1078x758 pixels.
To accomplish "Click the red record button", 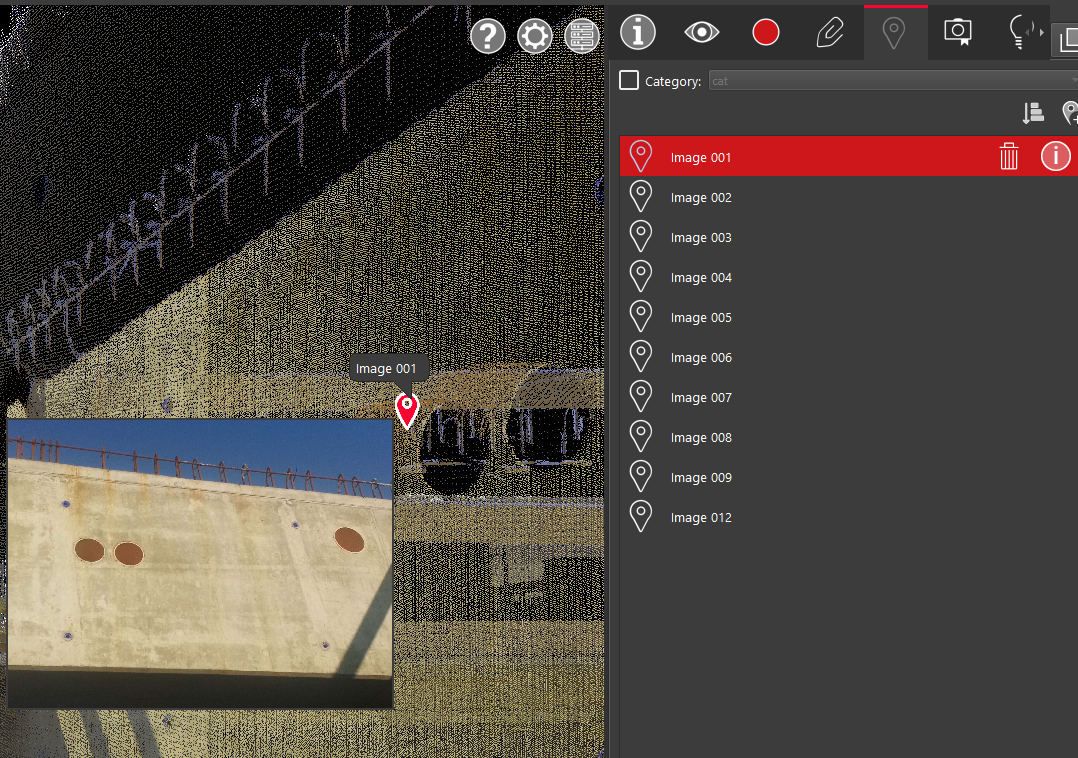I will [x=766, y=32].
